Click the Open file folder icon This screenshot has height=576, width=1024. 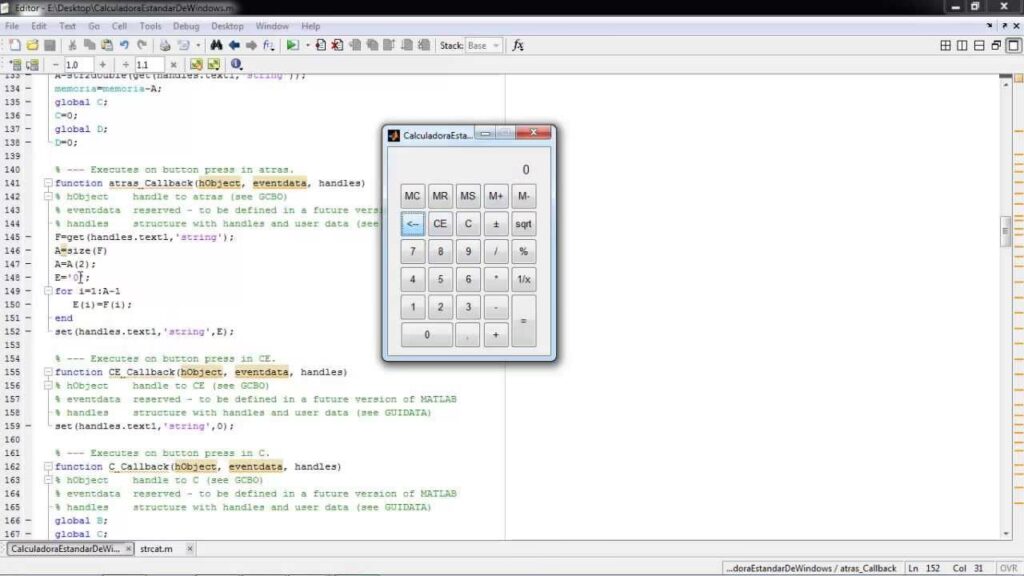32,45
